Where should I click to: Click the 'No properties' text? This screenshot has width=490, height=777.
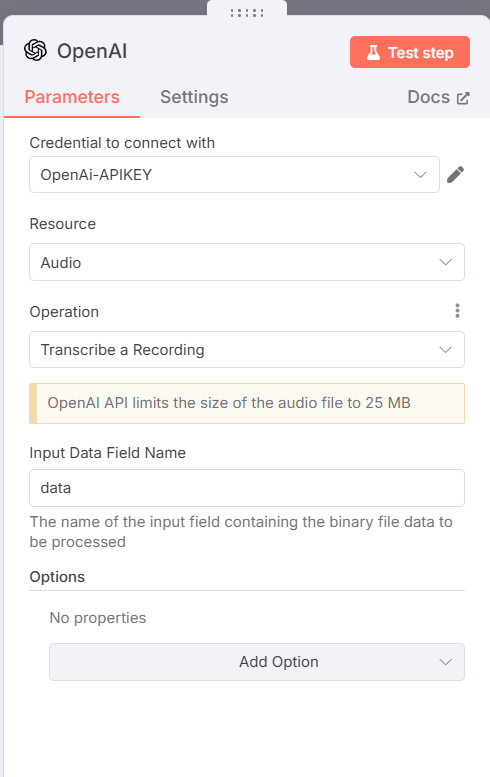pyautogui.click(x=98, y=618)
